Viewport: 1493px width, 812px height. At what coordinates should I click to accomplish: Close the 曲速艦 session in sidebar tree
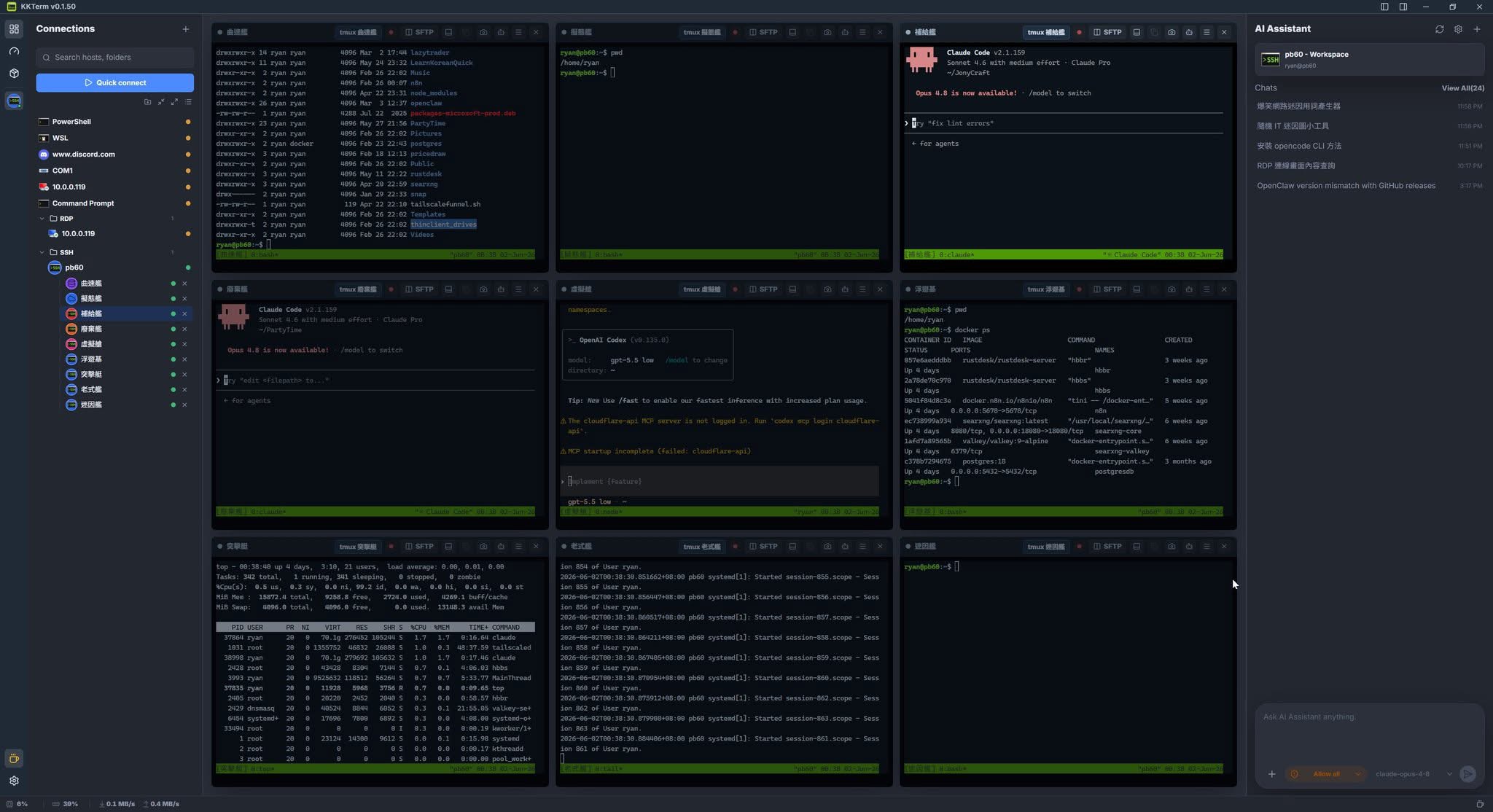click(184, 284)
